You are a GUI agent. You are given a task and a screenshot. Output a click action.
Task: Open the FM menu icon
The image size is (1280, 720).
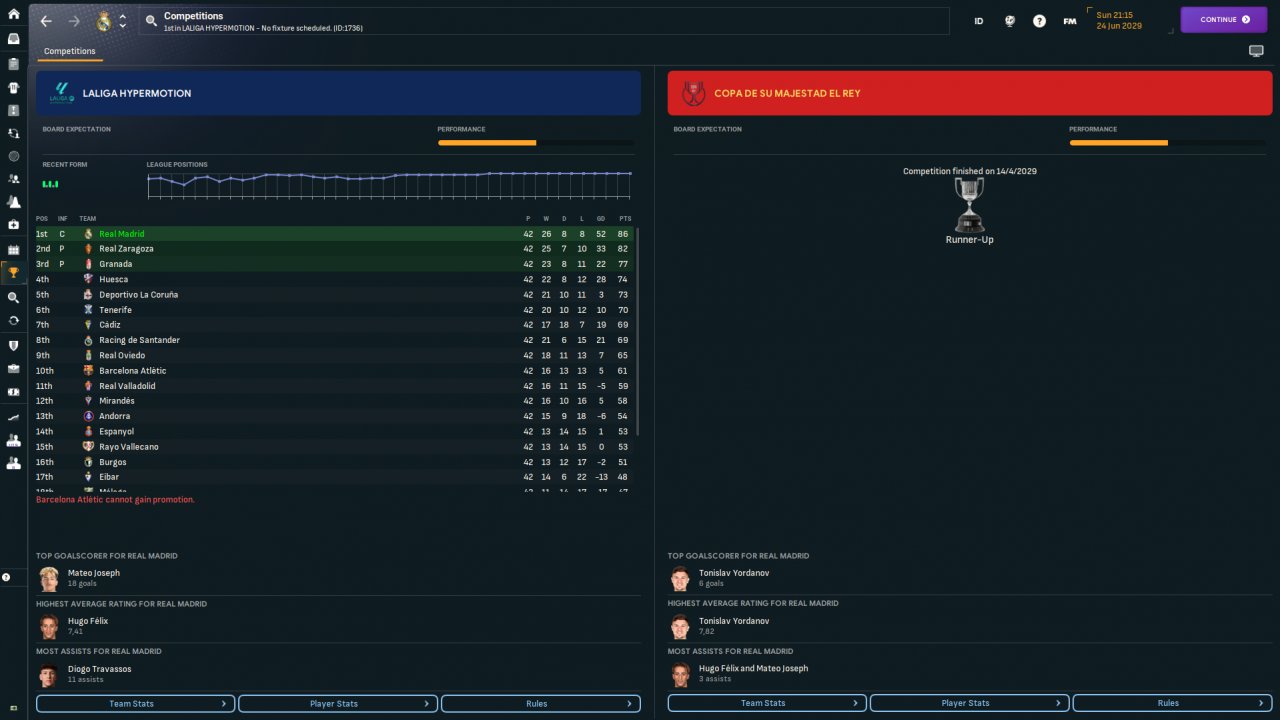pos(1070,21)
